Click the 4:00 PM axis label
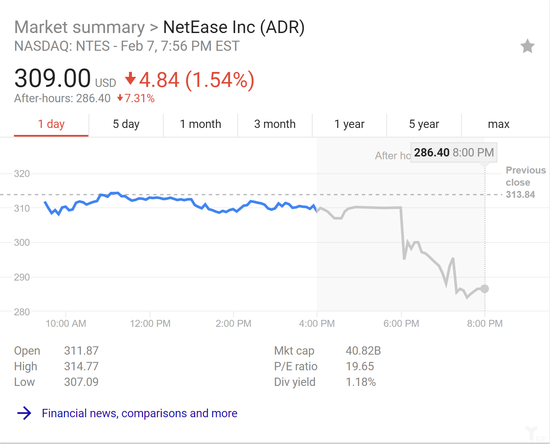550x444 pixels. point(317,323)
